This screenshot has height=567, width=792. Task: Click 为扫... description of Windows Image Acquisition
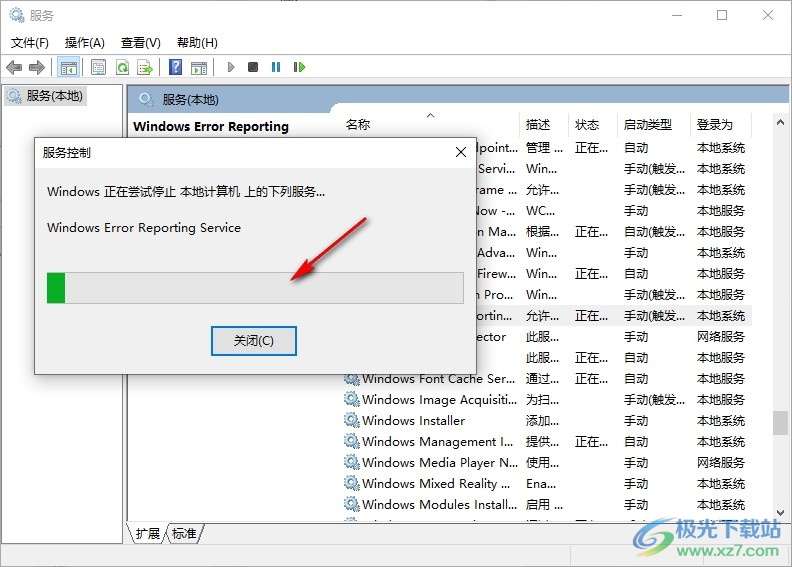[542, 399]
